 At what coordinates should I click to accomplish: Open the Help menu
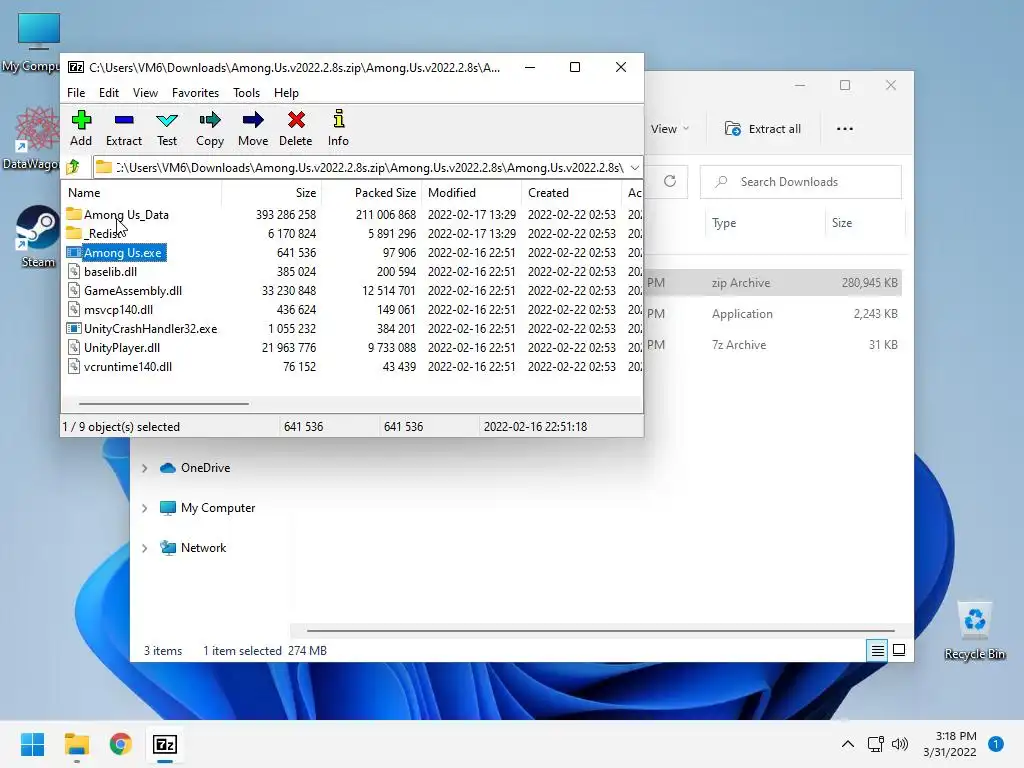coord(286,93)
